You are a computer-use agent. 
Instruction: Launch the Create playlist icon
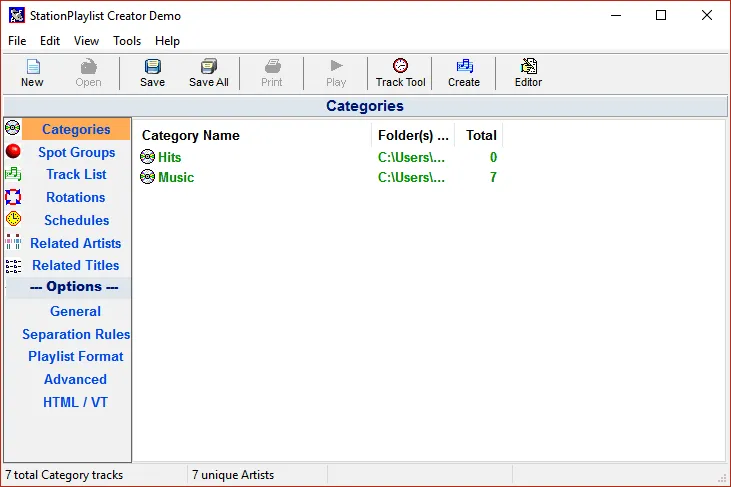463,66
